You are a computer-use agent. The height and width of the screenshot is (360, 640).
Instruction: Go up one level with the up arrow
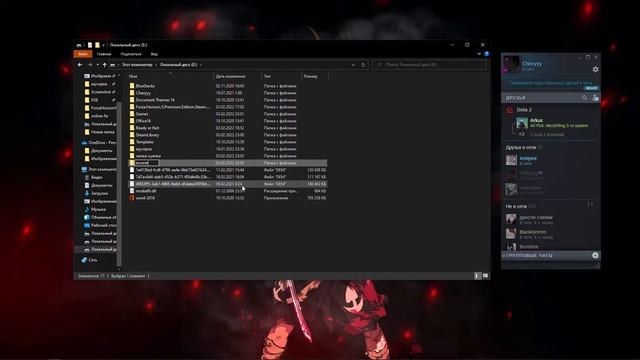coord(104,64)
